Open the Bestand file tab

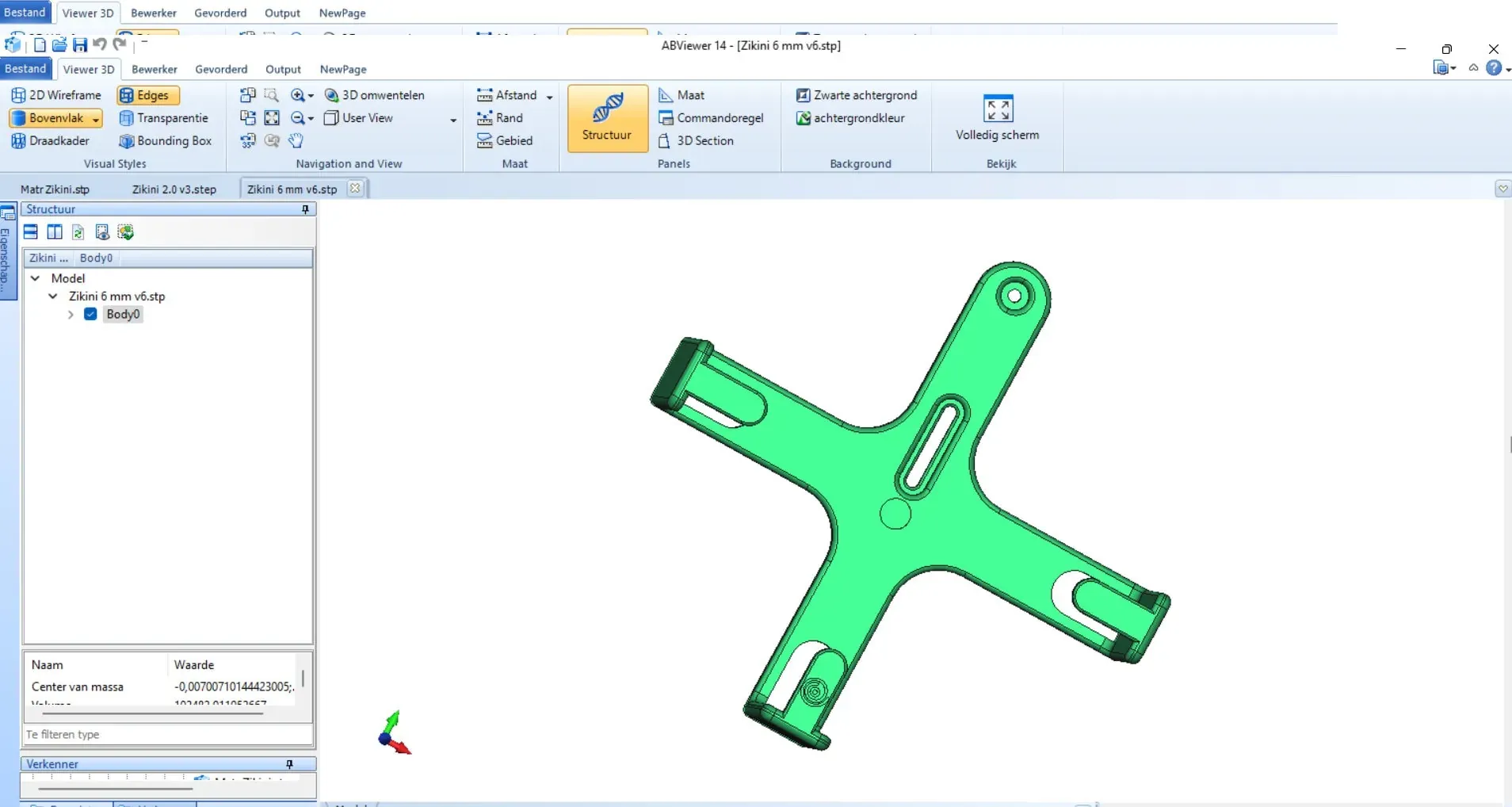tap(26, 69)
